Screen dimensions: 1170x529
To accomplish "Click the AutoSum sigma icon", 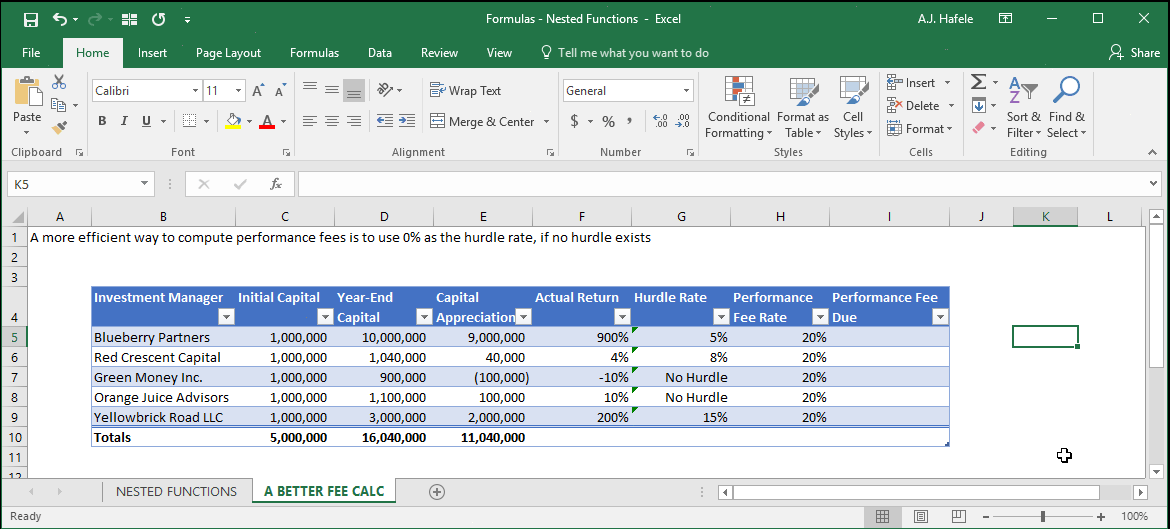I will tap(979, 82).
